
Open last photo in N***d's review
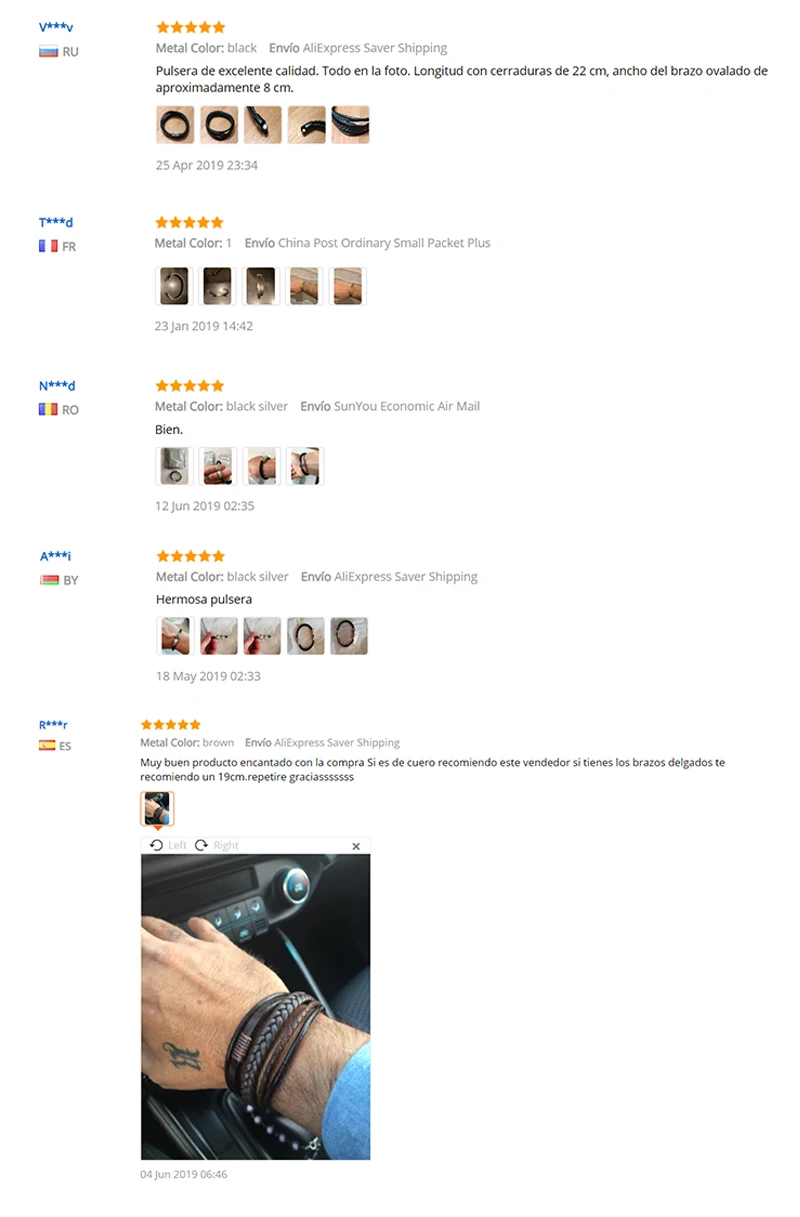(x=305, y=466)
